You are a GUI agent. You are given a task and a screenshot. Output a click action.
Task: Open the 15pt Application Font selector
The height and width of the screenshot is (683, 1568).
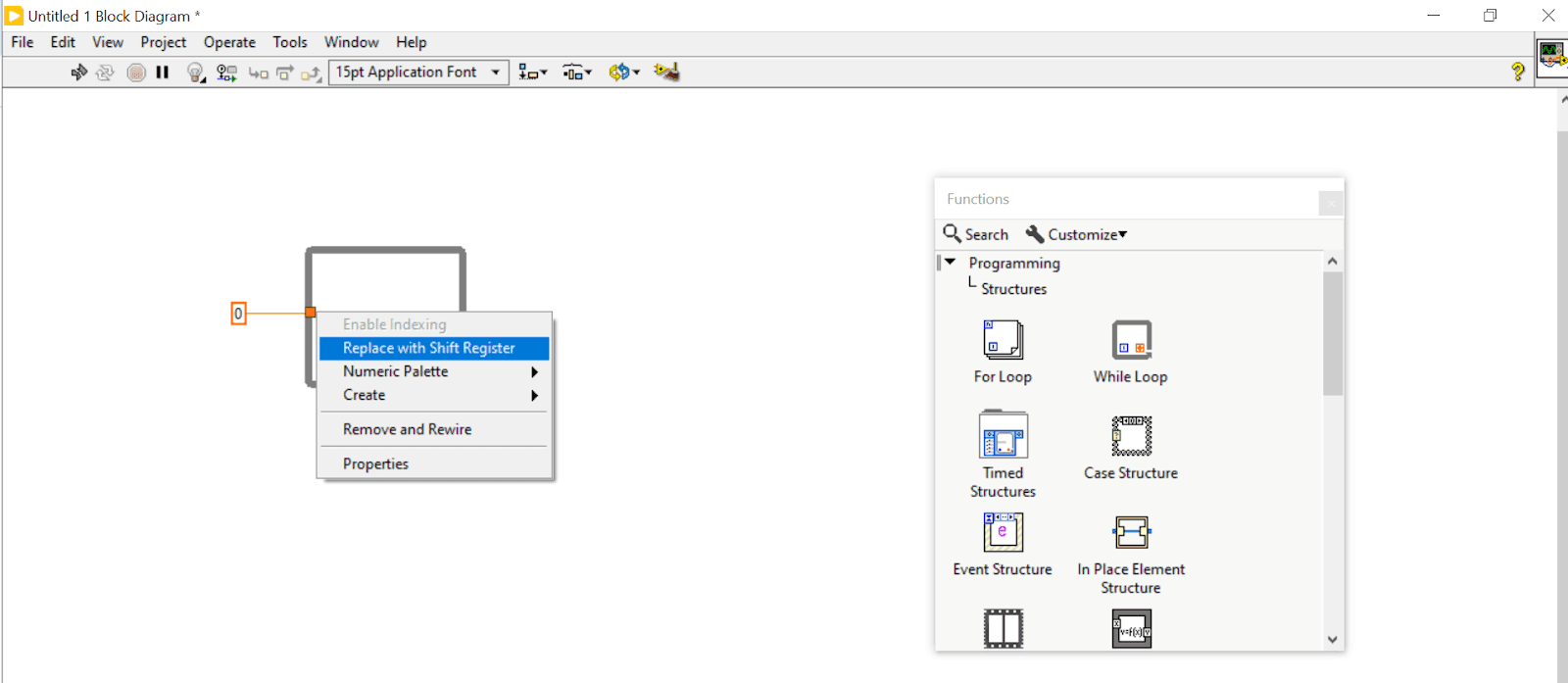[418, 73]
